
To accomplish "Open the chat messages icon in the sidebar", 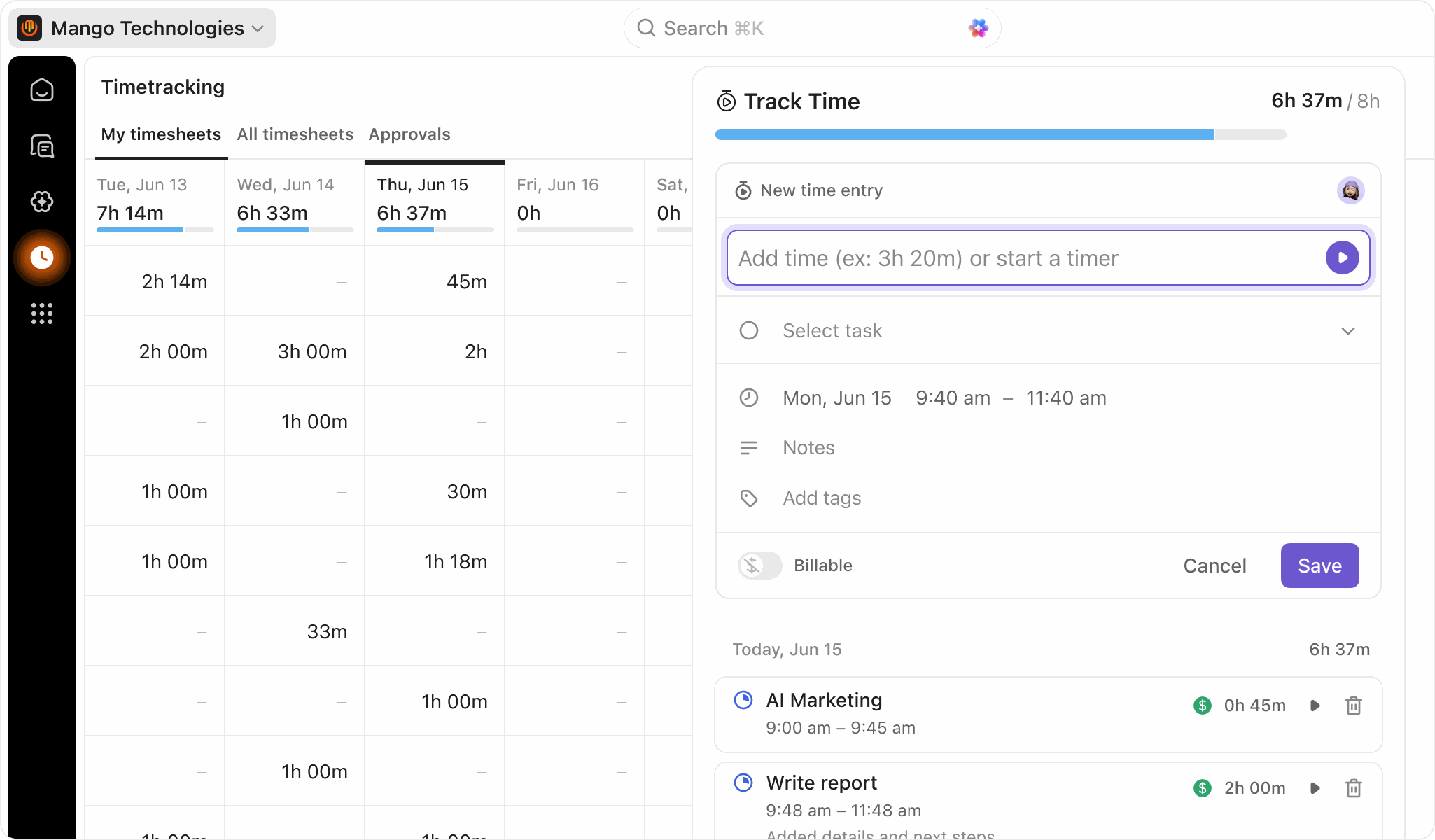I will click(x=43, y=146).
